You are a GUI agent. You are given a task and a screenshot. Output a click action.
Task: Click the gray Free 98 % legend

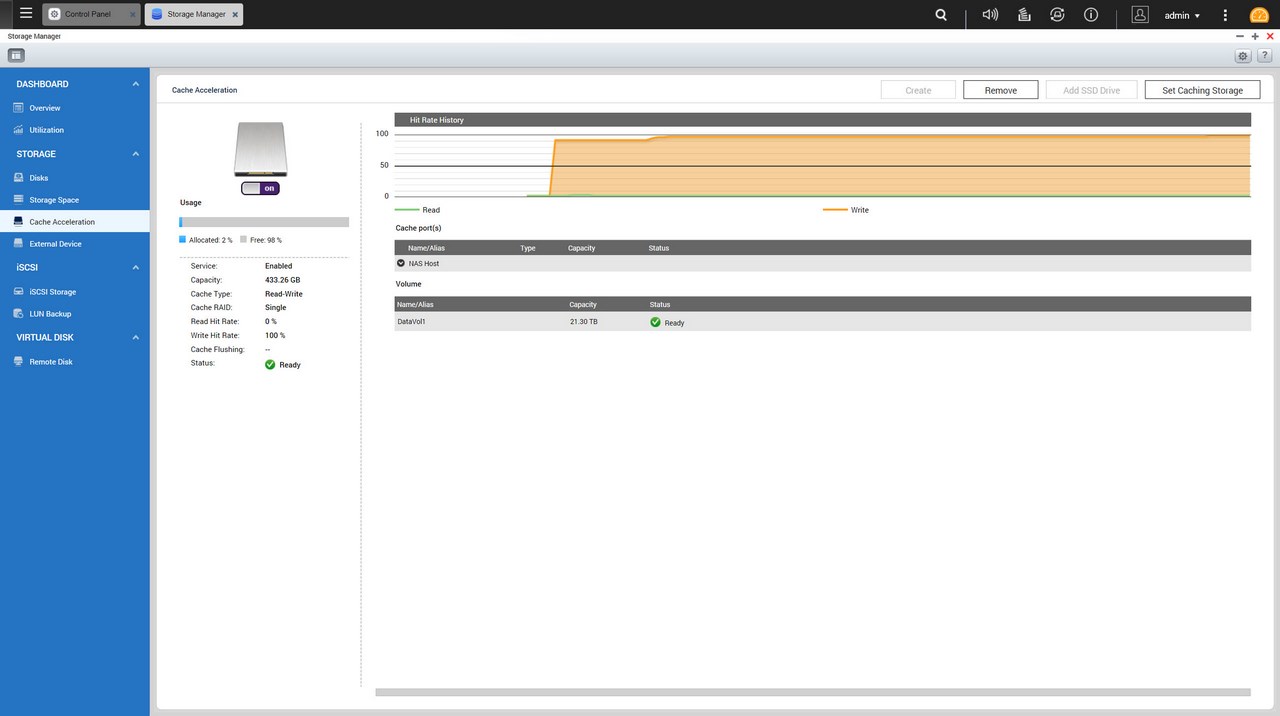261,240
